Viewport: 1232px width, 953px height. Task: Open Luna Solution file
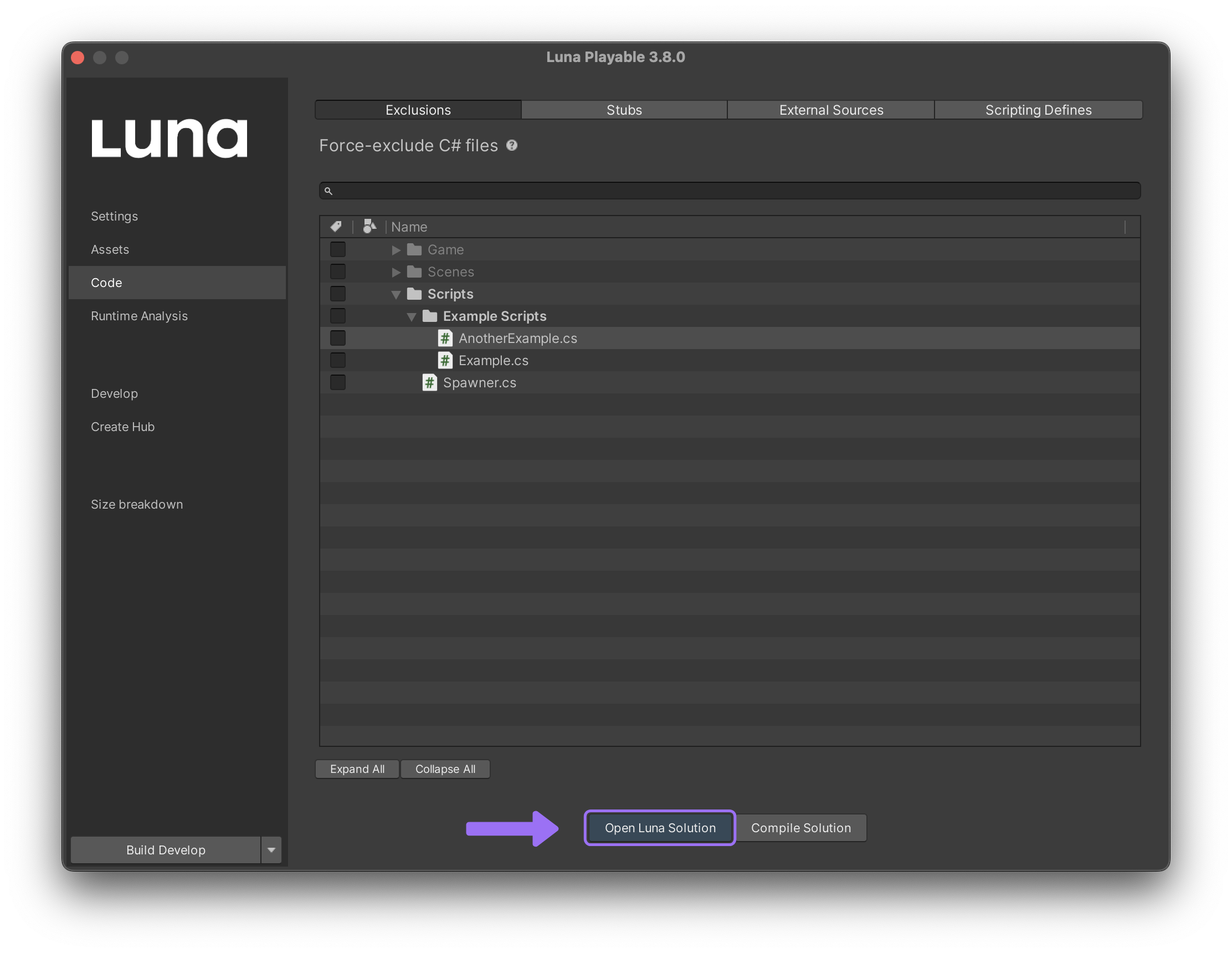(x=661, y=827)
